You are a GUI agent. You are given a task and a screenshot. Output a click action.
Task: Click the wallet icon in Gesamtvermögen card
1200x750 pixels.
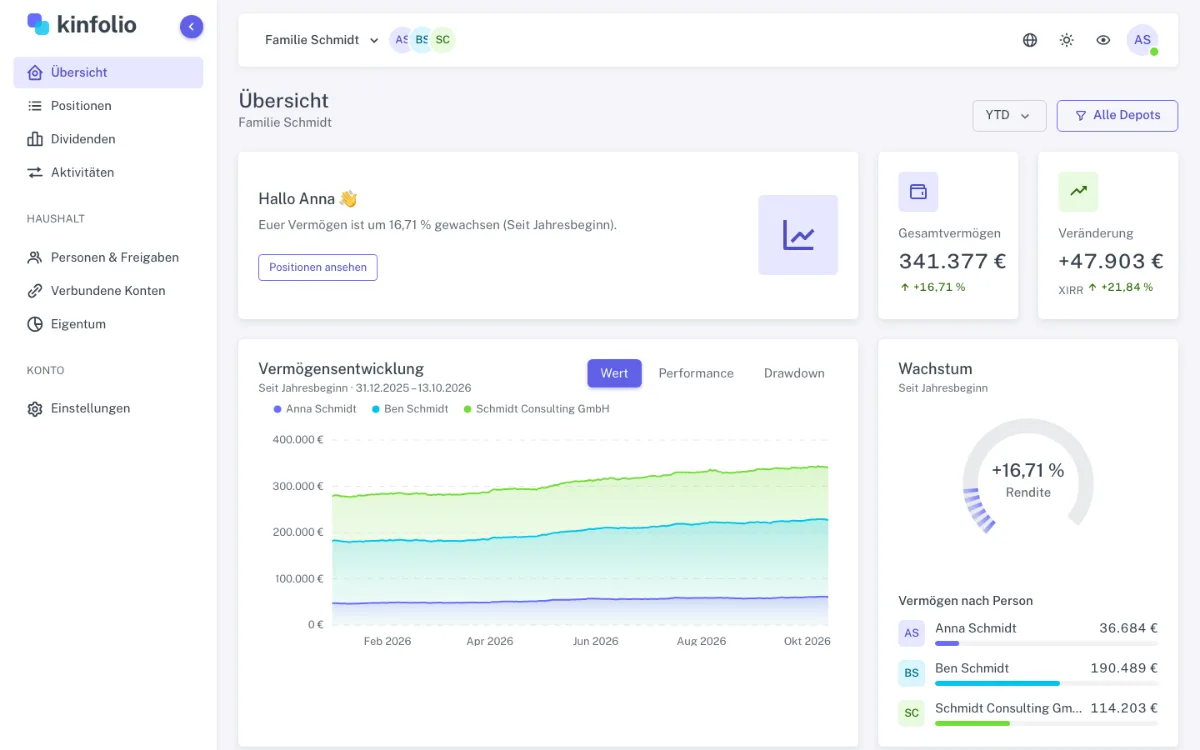918,191
